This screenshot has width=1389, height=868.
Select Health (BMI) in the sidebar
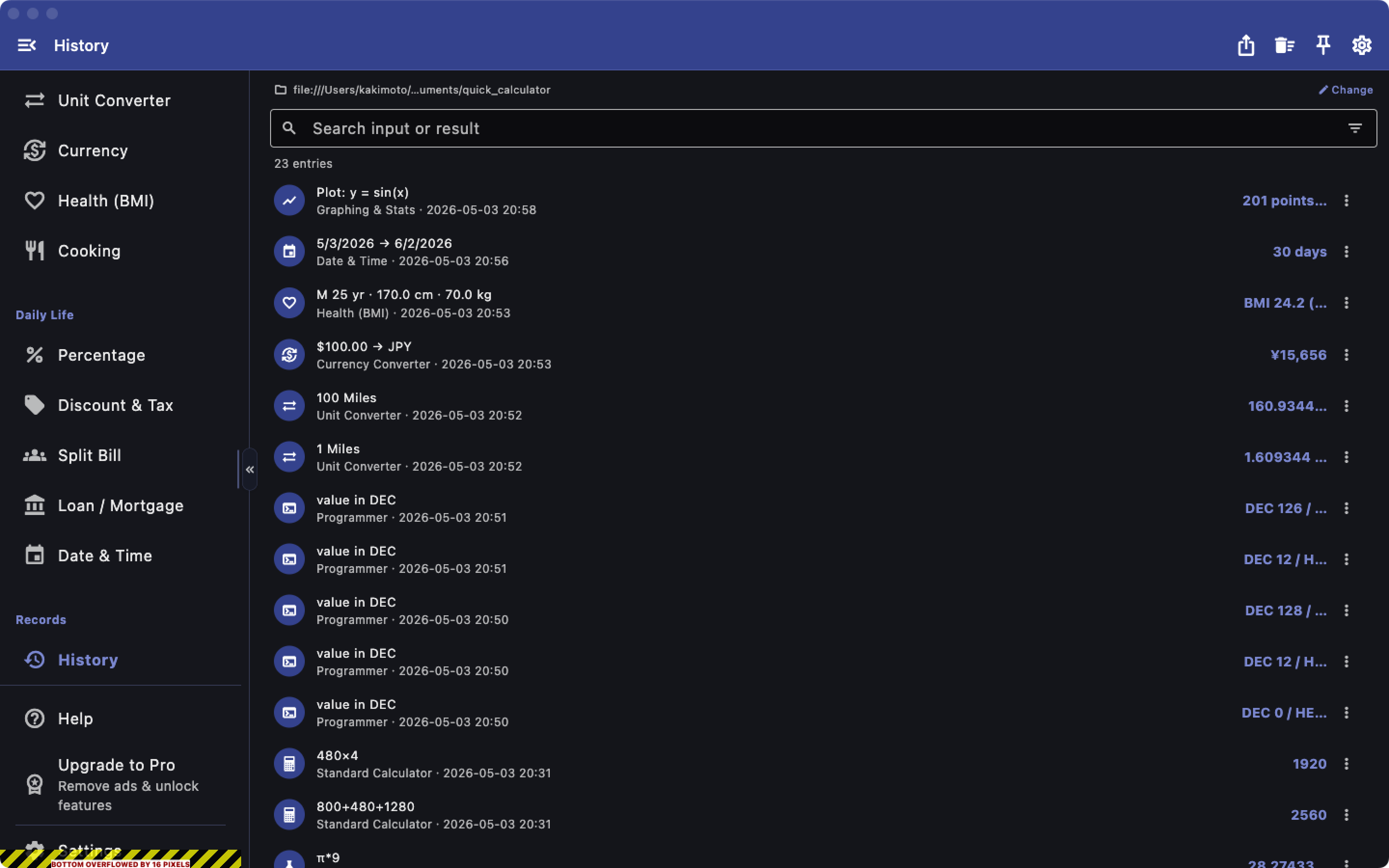(121, 200)
